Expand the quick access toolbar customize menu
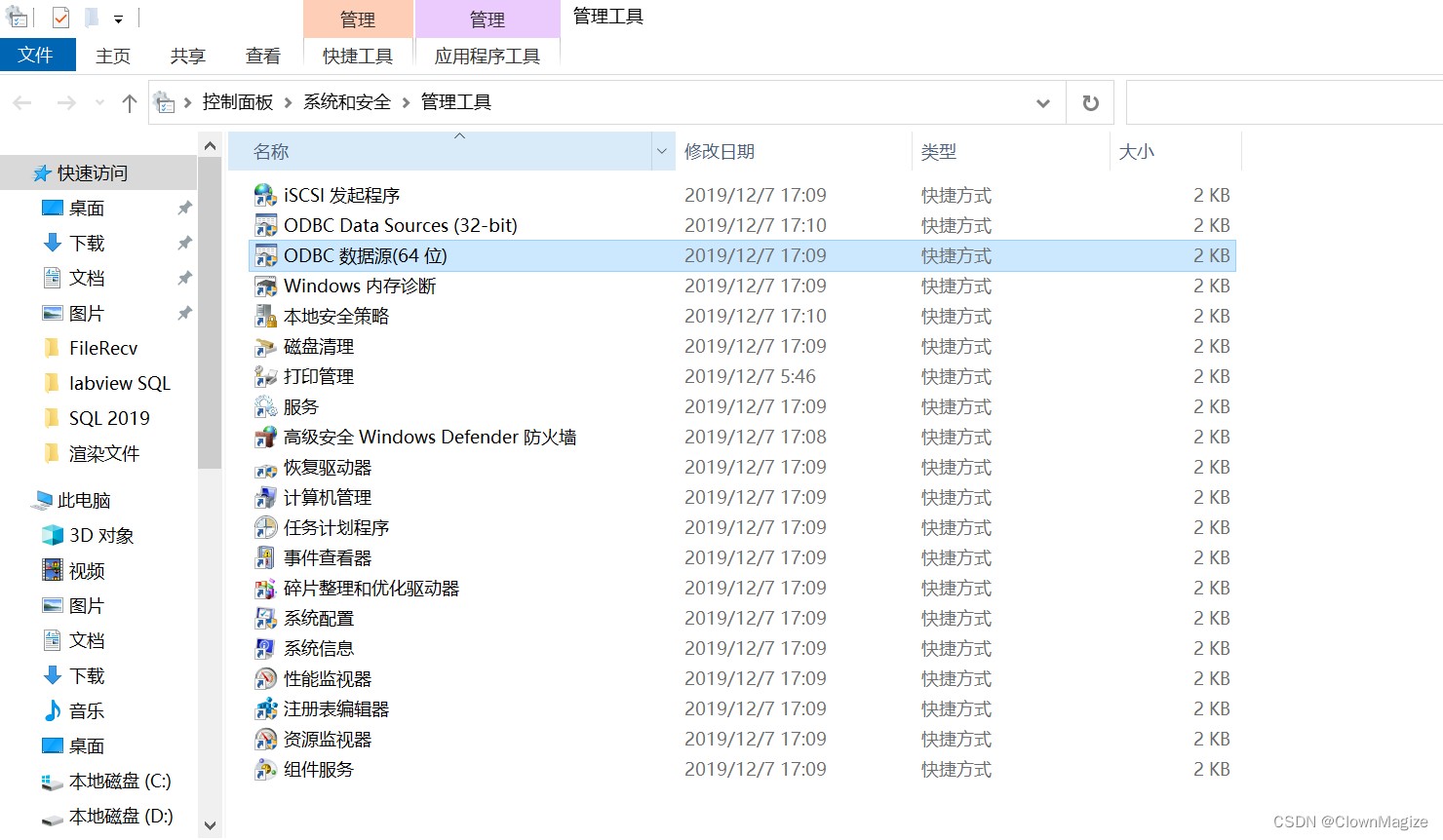Image resolution: width=1443 pixels, height=840 pixels. click(x=117, y=17)
